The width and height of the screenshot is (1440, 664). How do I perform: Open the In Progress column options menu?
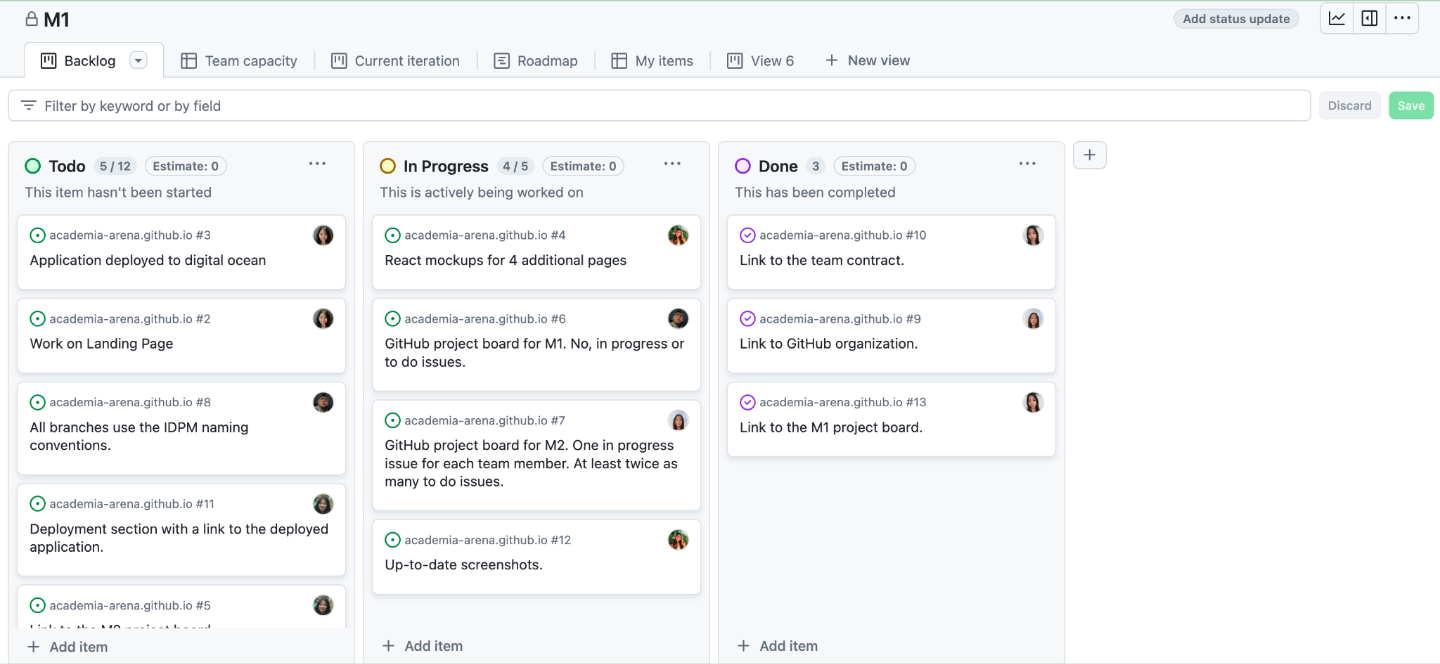pos(672,165)
